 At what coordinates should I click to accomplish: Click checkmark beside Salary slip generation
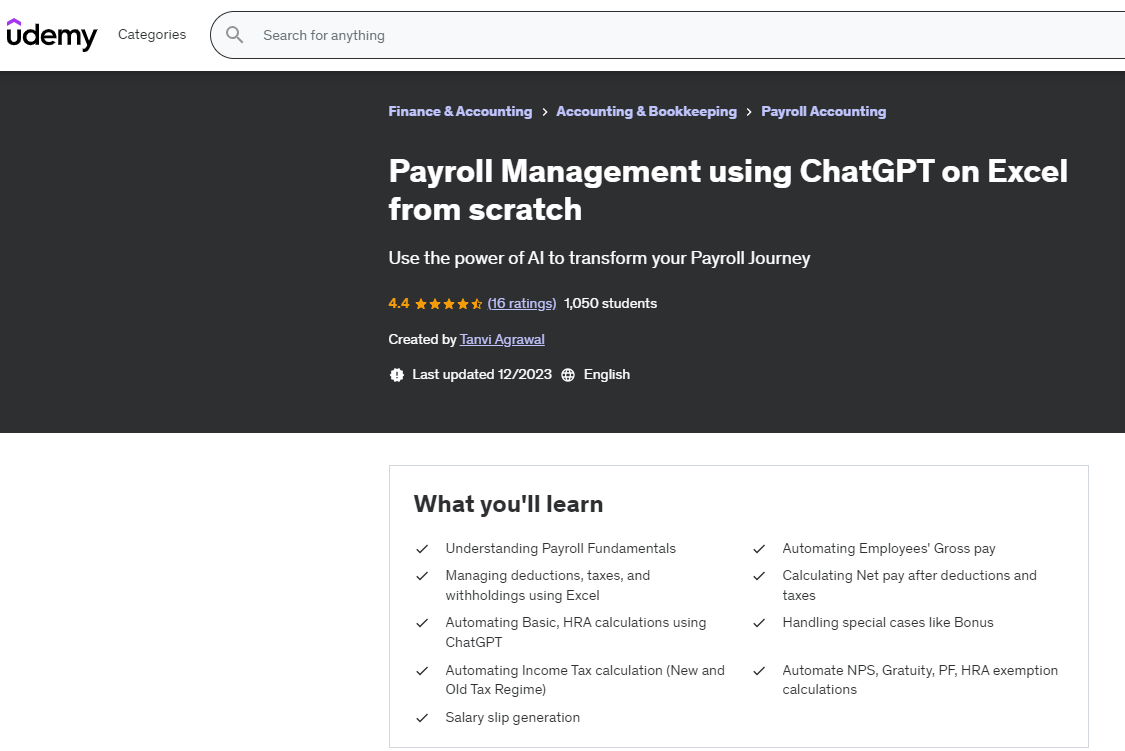(x=422, y=718)
